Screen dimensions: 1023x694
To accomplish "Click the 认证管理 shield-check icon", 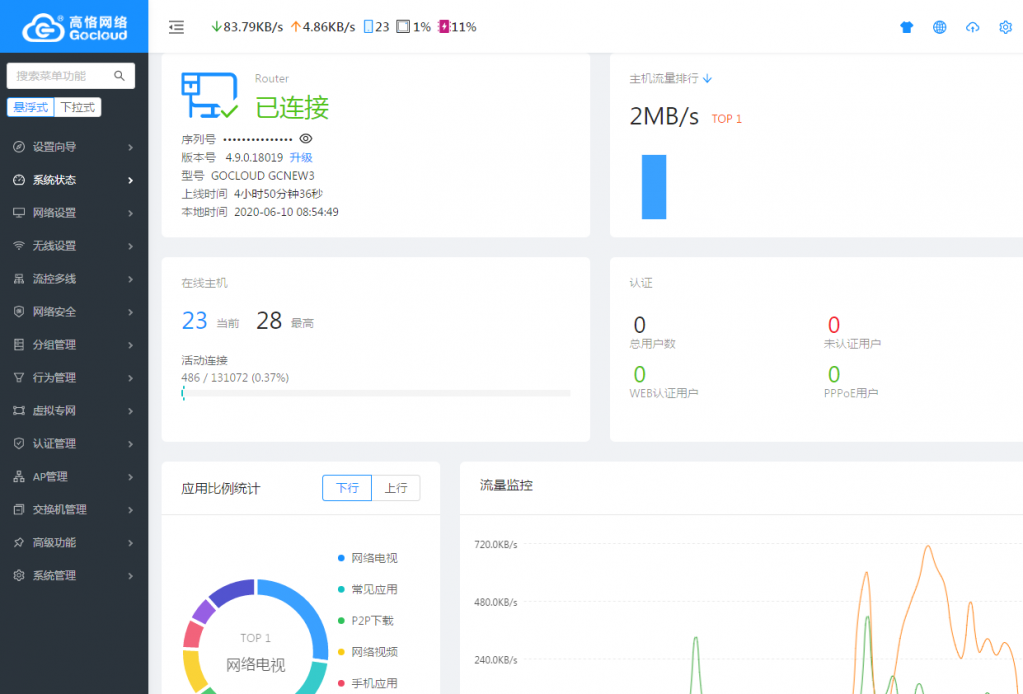I will [19, 444].
